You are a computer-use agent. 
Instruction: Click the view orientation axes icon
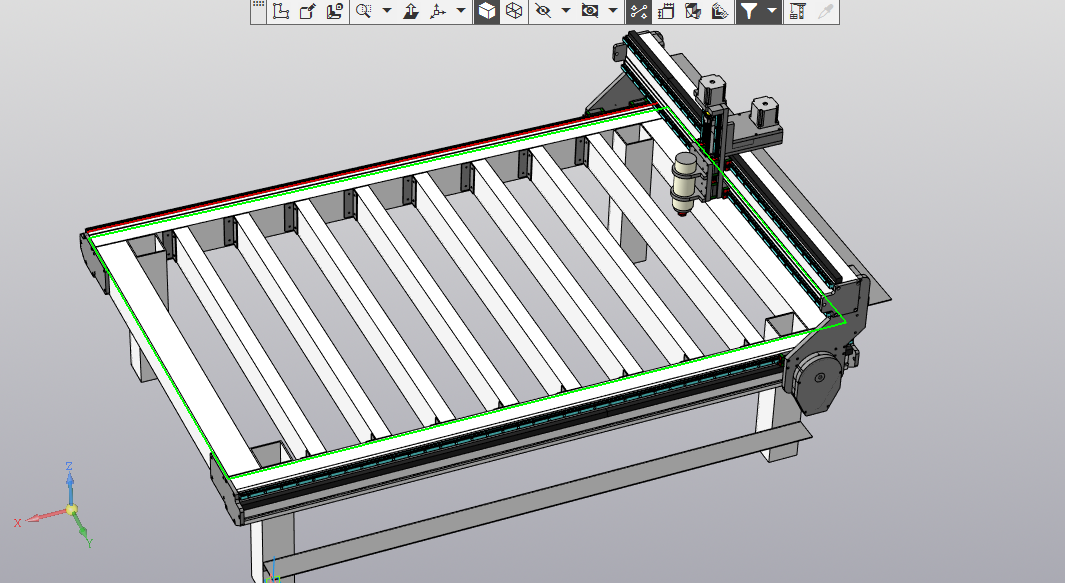[438, 11]
